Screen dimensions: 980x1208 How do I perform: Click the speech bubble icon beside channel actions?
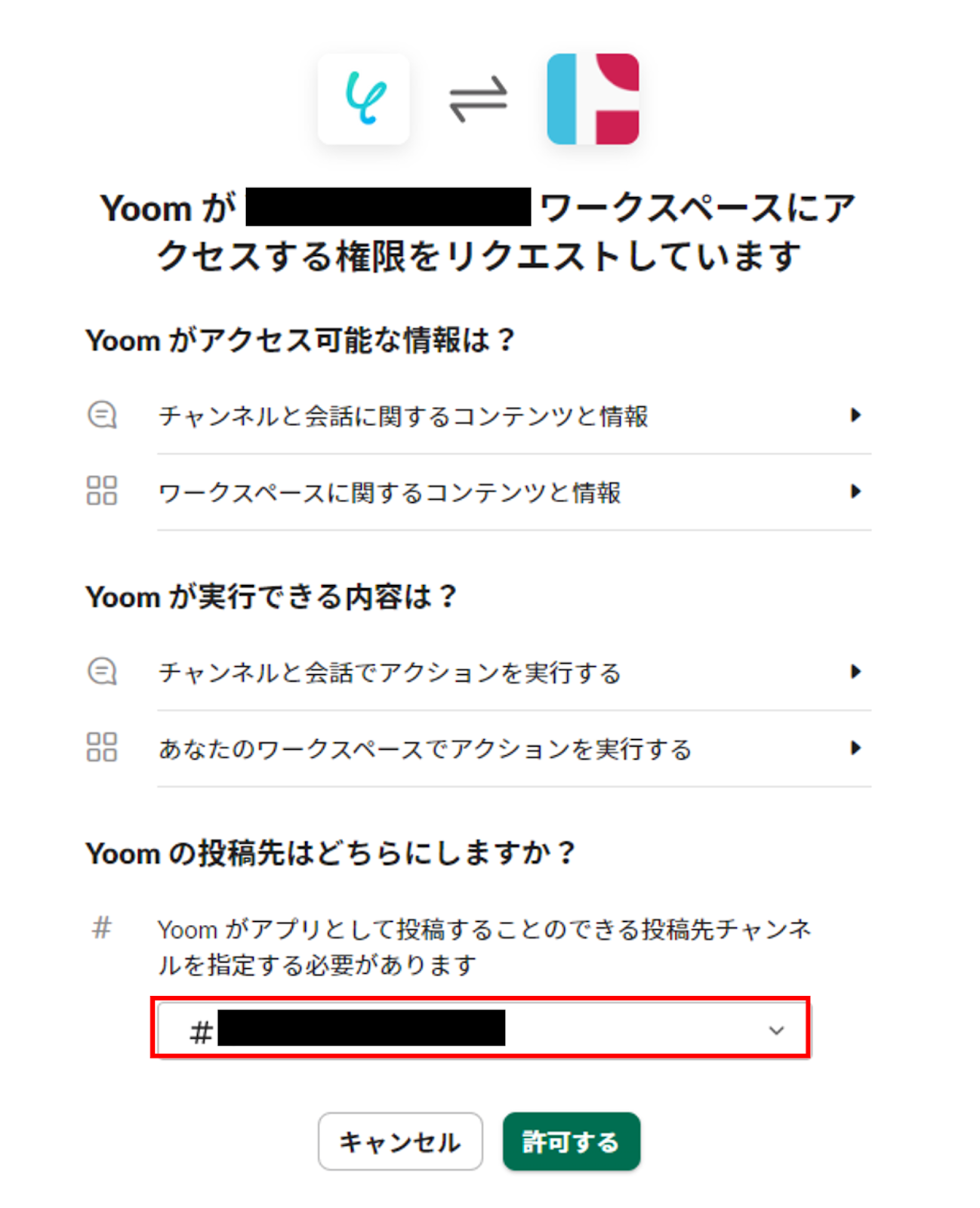104,670
